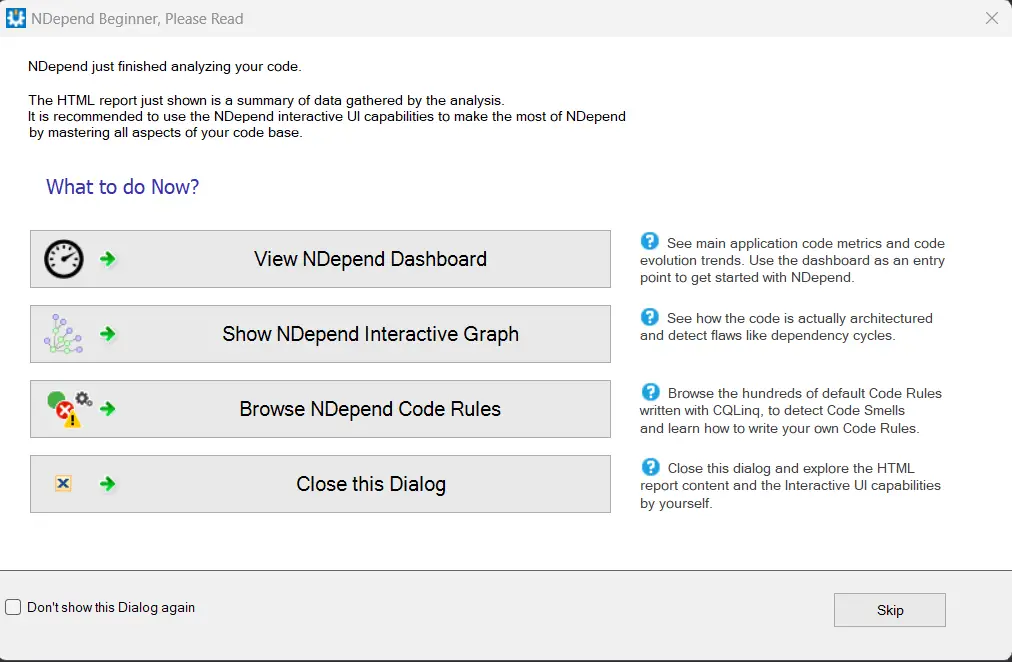Browse NDepend Code Rules
This screenshot has height=662, width=1012.
(x=320, y=409)
